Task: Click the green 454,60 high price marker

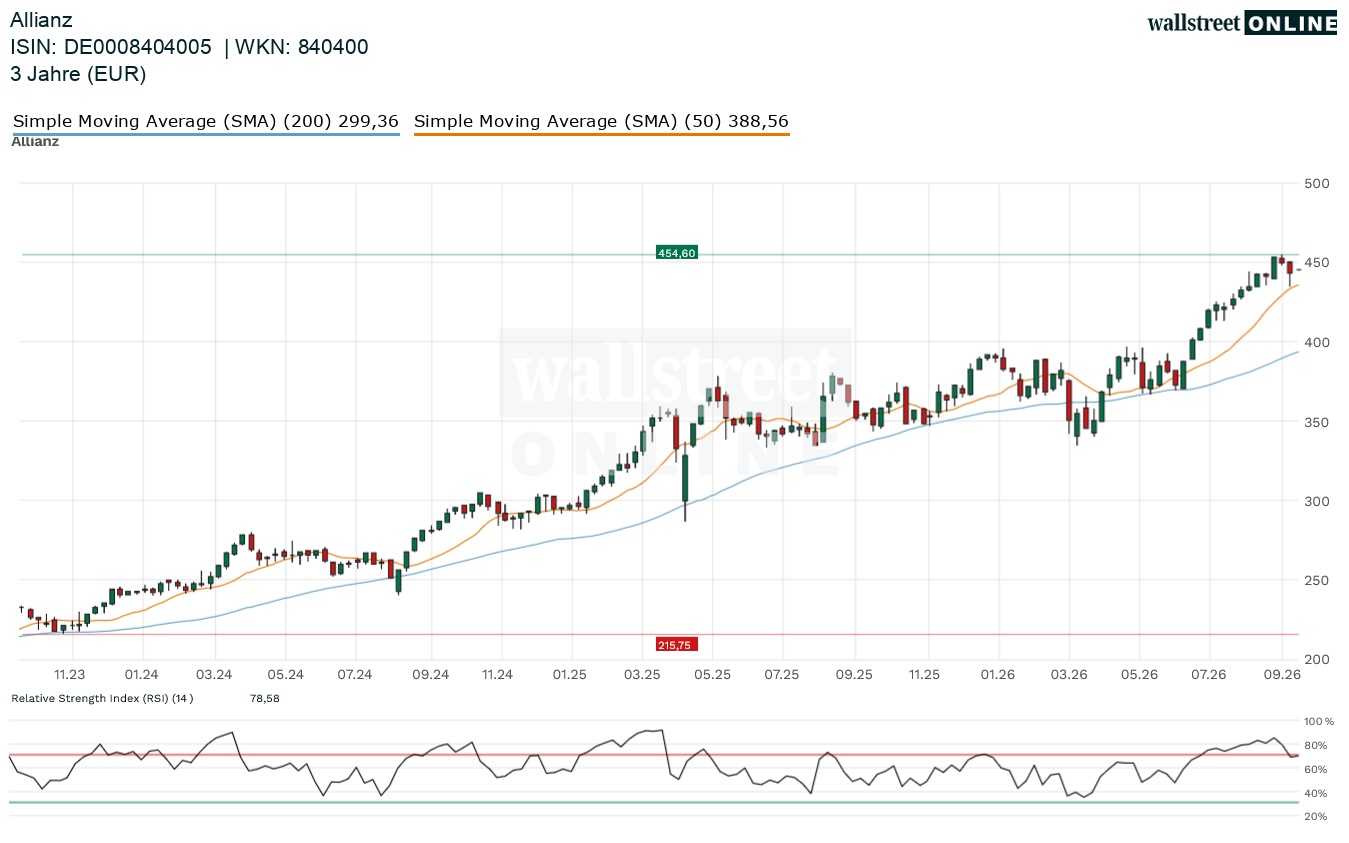Action: tap(676, 253)
